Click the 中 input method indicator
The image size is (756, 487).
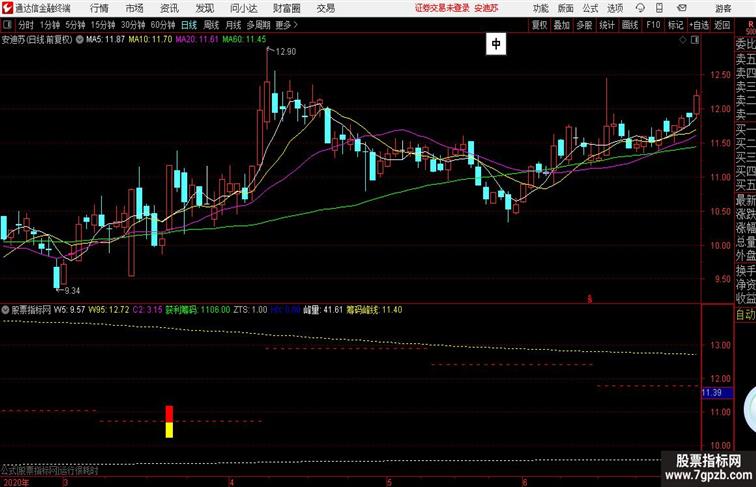click(x=496, y=44)
